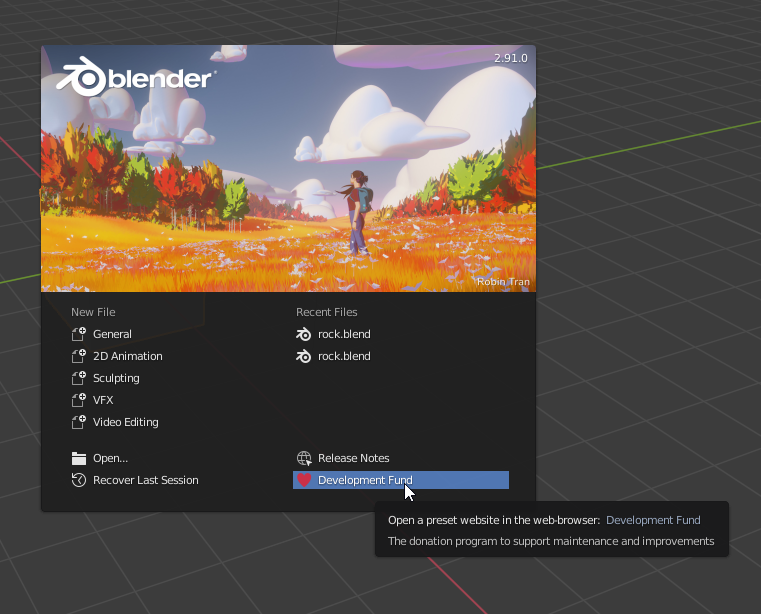Click the new file icon beside Video Editing

click(x=79, y=422)
